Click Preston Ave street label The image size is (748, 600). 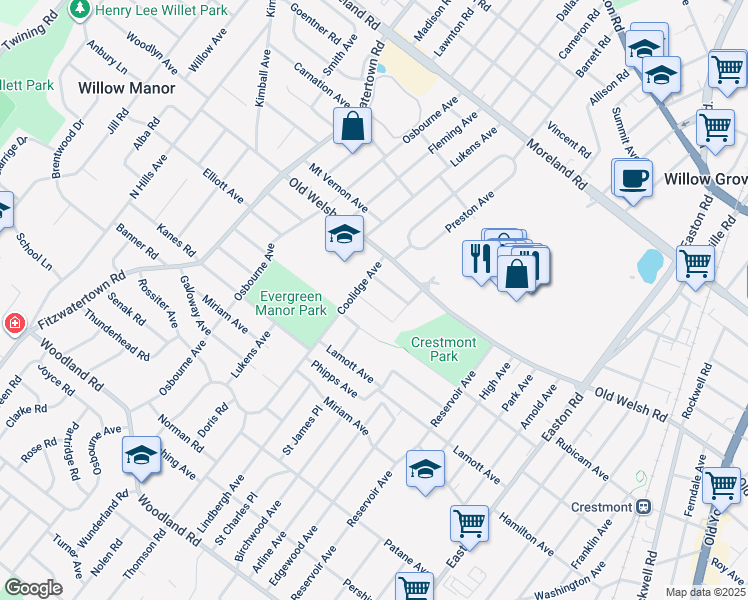click(470, 212)
